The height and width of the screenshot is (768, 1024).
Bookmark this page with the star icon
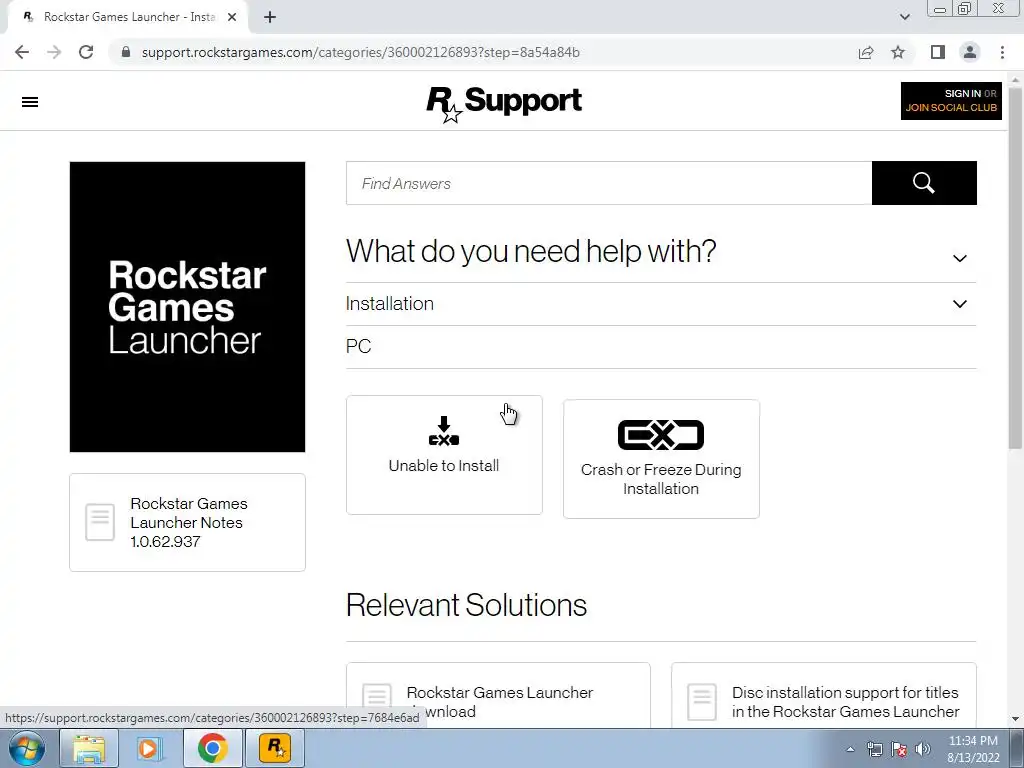point(898,52)
